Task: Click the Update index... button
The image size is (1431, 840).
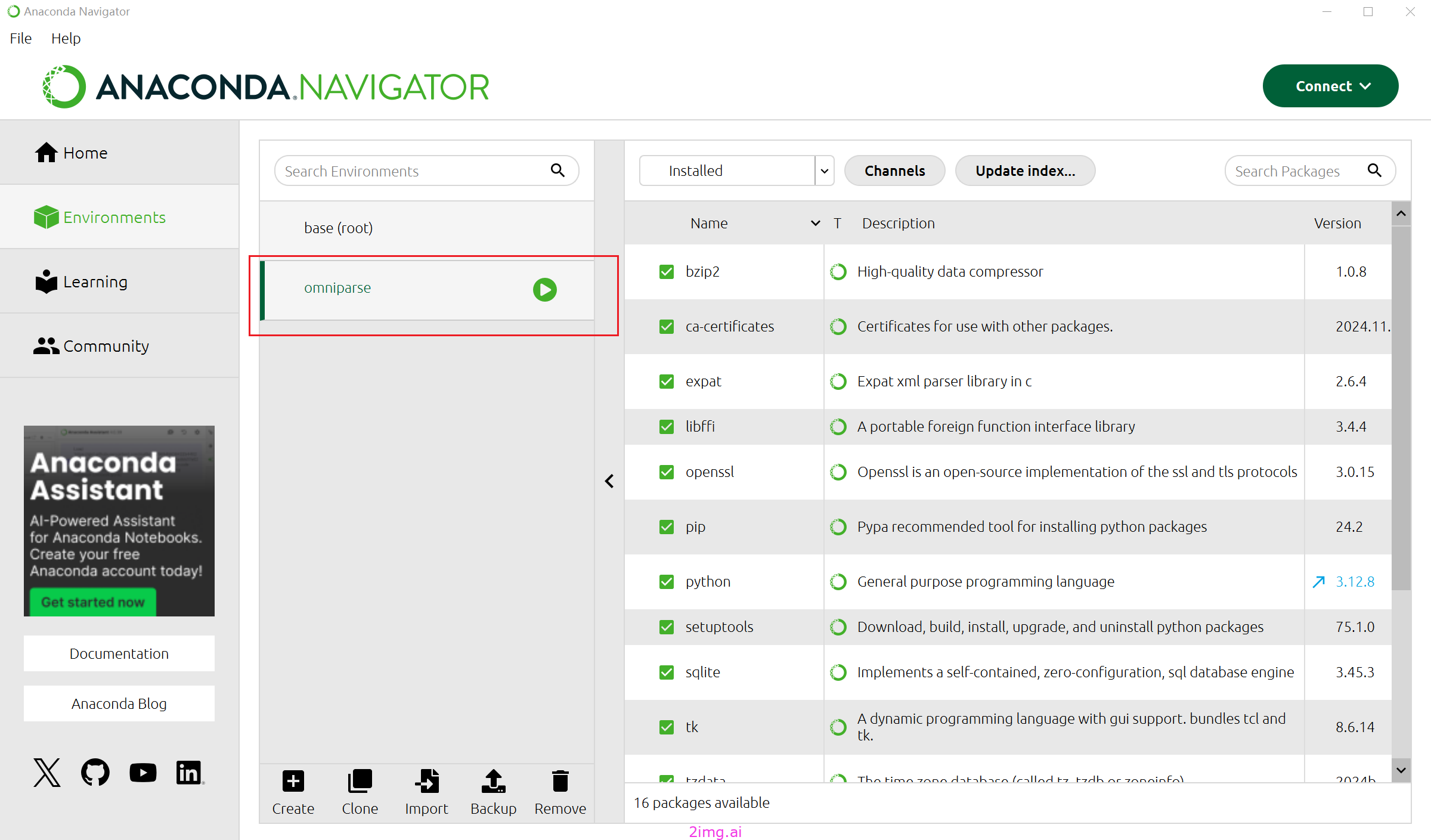Action: 1025,171
